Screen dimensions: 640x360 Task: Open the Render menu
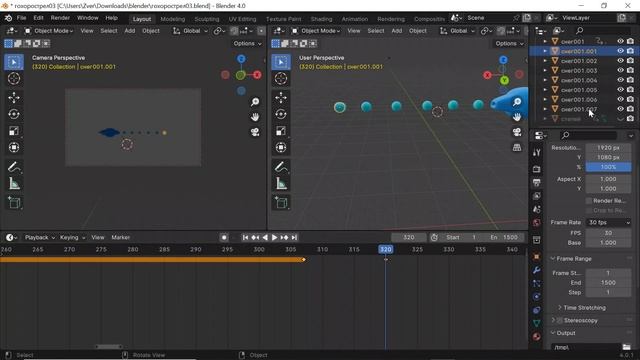coord(60,18)
